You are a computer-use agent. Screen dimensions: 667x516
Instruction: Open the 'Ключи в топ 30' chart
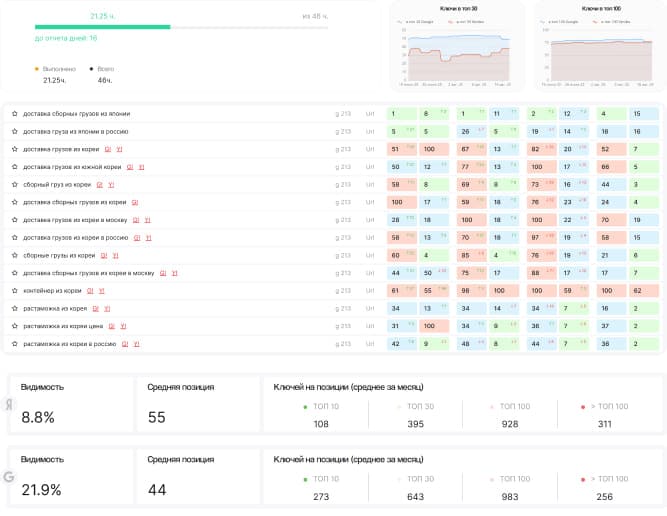coord(456,48)
